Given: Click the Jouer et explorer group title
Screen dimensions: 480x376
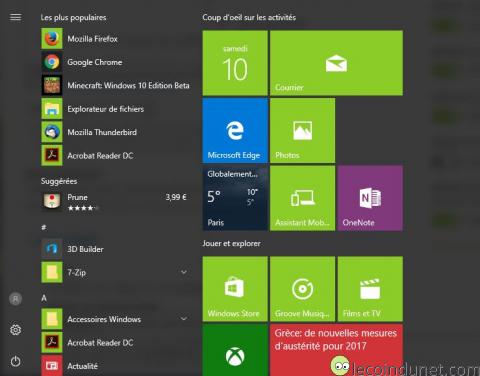Looking at the screenshot, I should (232, 244).
